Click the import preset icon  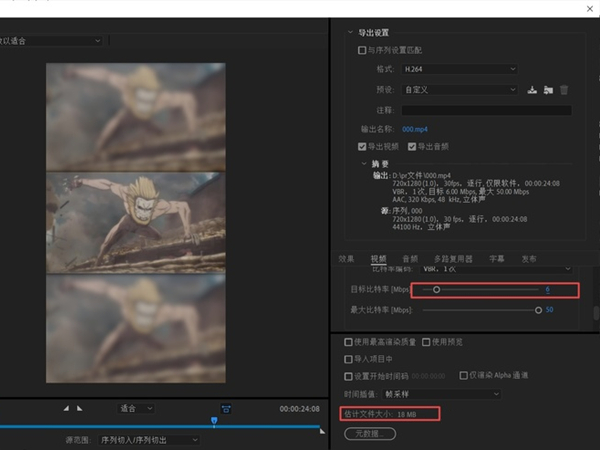click(x=548, y=89)
